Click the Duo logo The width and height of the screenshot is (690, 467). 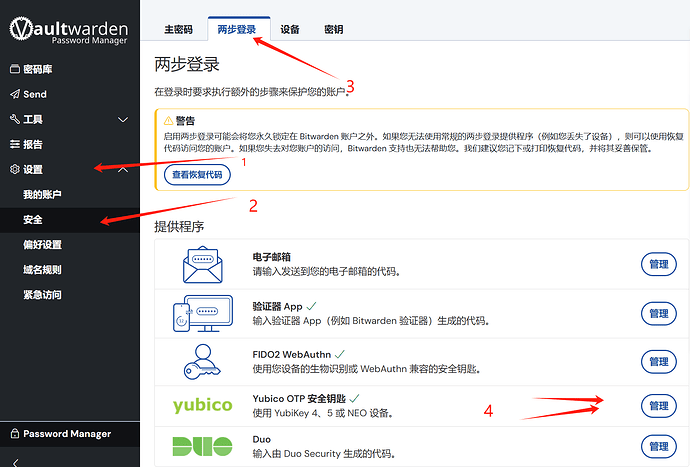click(x=202, y=446)
